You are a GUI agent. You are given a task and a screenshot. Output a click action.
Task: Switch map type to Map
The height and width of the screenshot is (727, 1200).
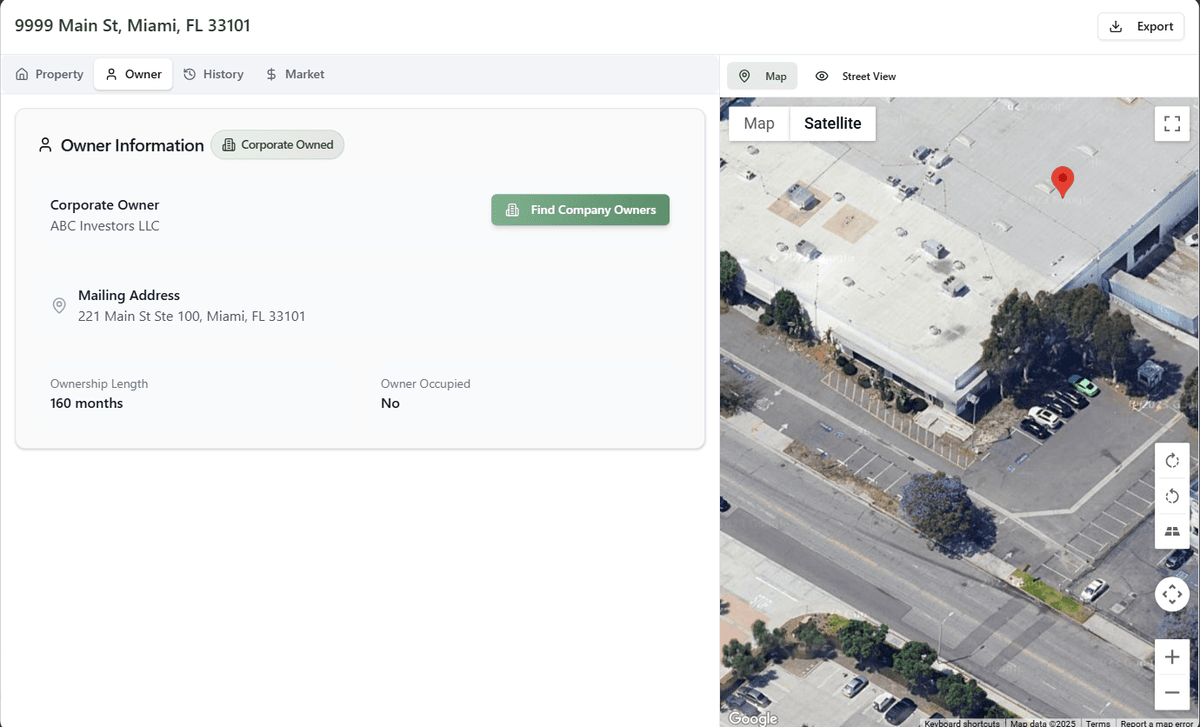tap(758, 123)
